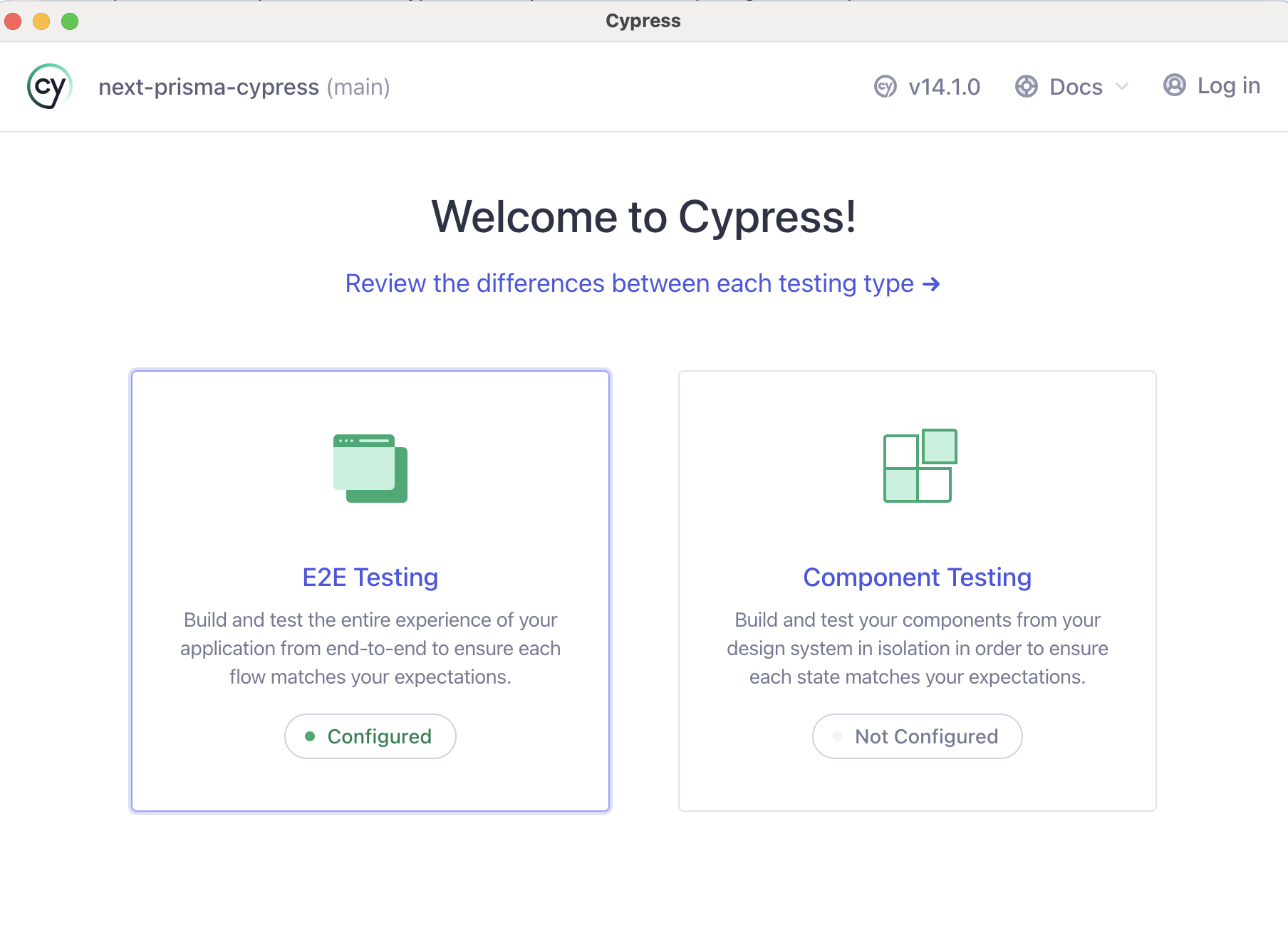The width and height of the screenshot is (1288, 930).
Task: Click the Component Testing blocks icon
Action: click(920, 465)
